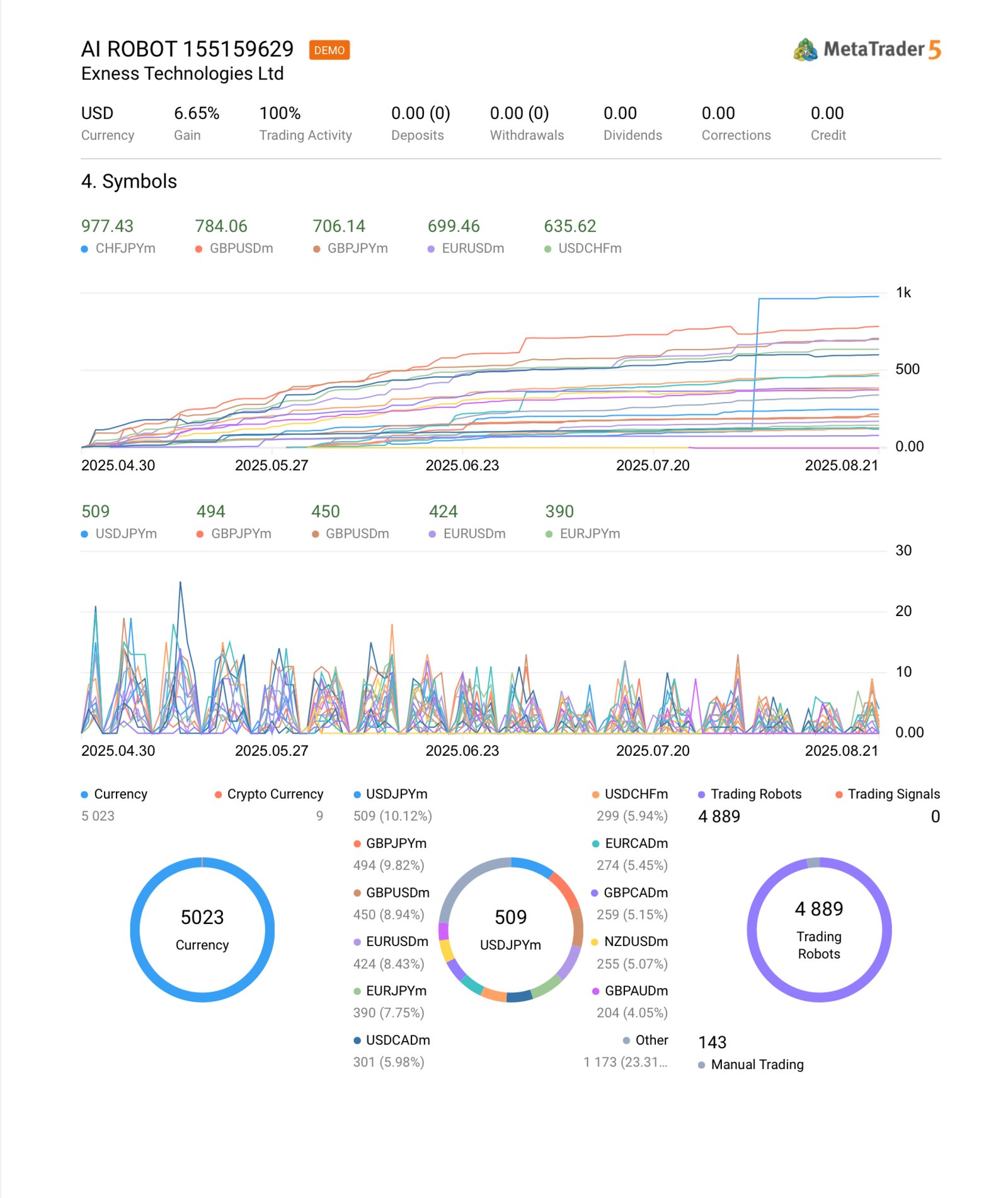The height and width of the screenshot is (1198, 1008).
Task: Select the 4. Symbols section heading
Action: pos(129,181)
